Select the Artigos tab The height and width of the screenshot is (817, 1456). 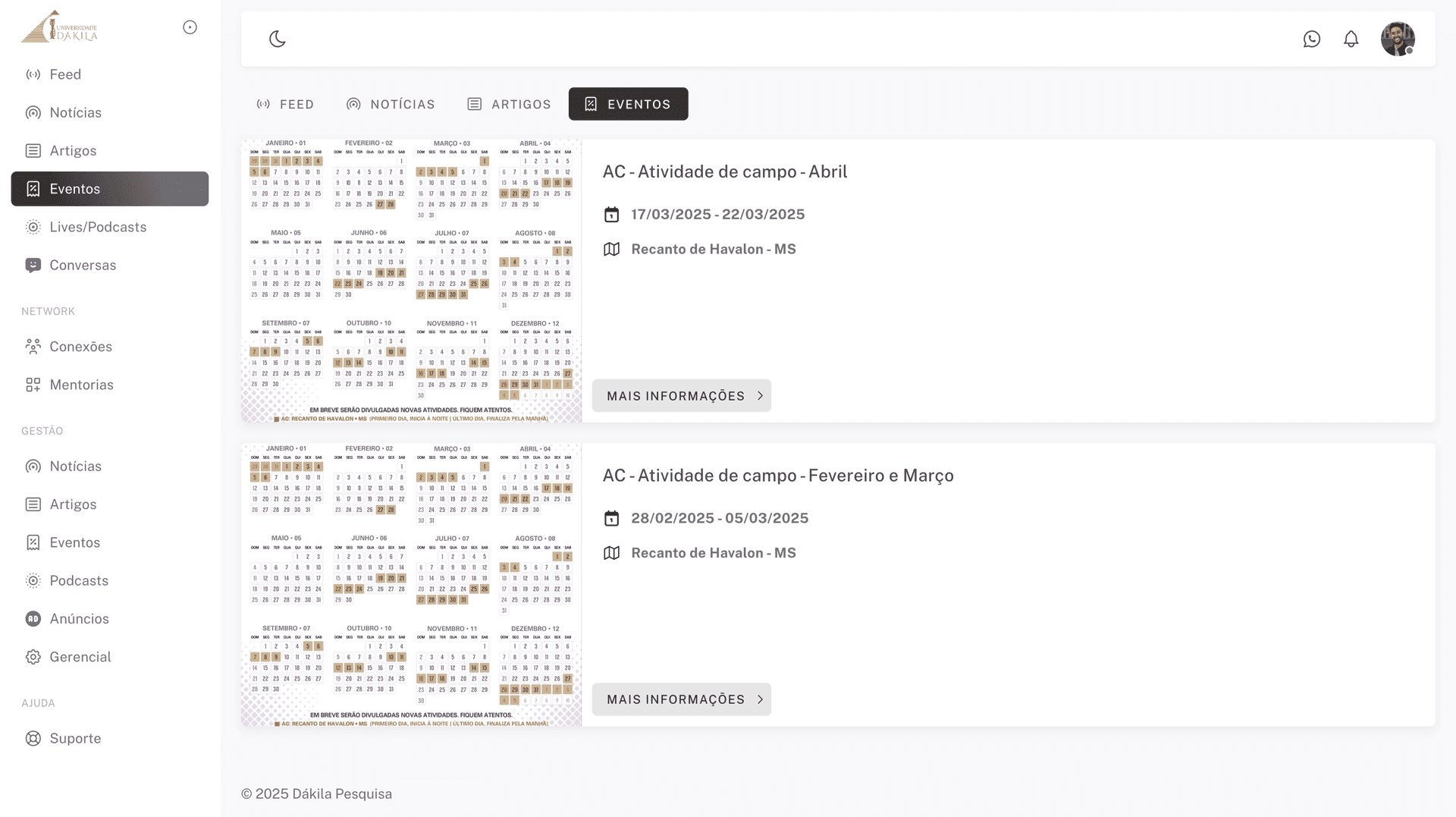point(509,104)
